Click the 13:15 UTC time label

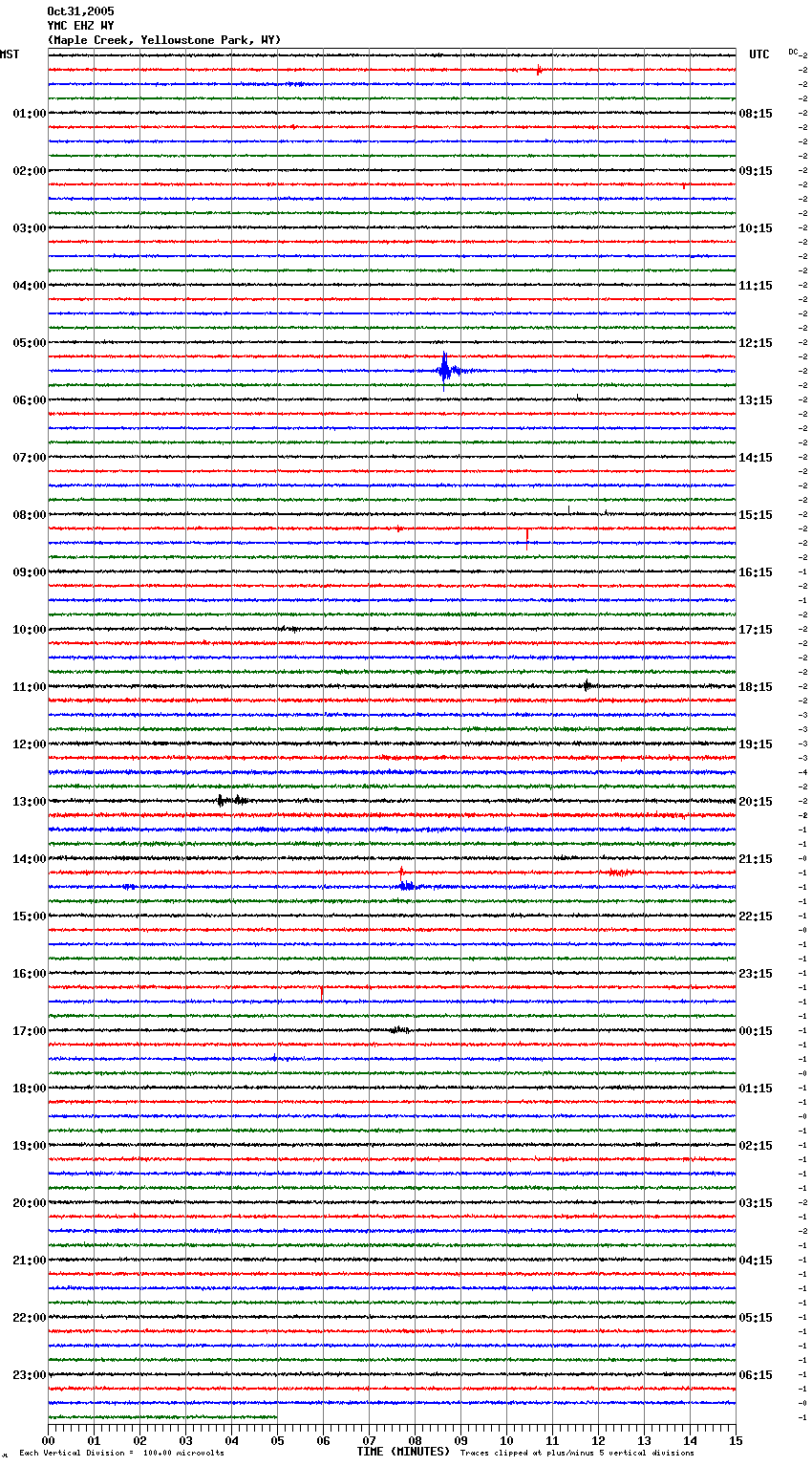click(x=756, y=400)
